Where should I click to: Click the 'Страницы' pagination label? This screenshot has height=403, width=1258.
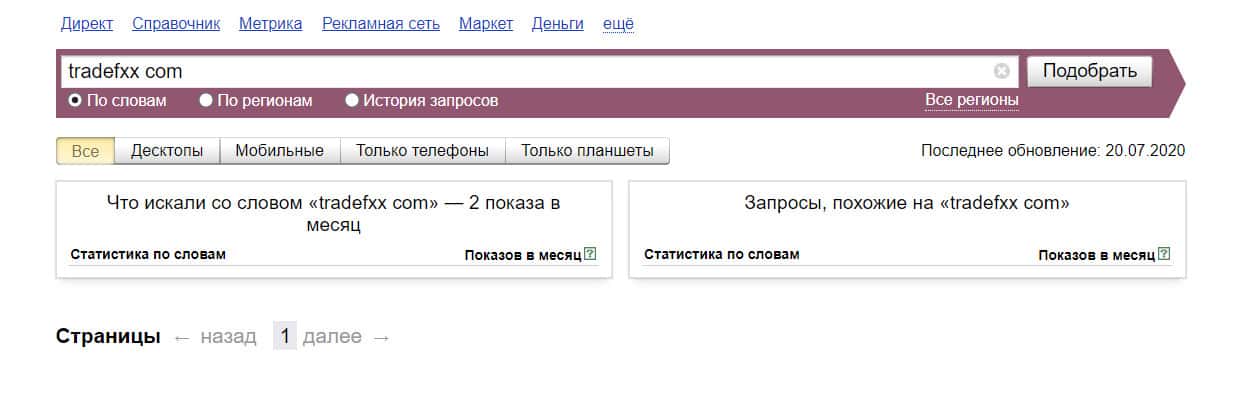[108, 337]
